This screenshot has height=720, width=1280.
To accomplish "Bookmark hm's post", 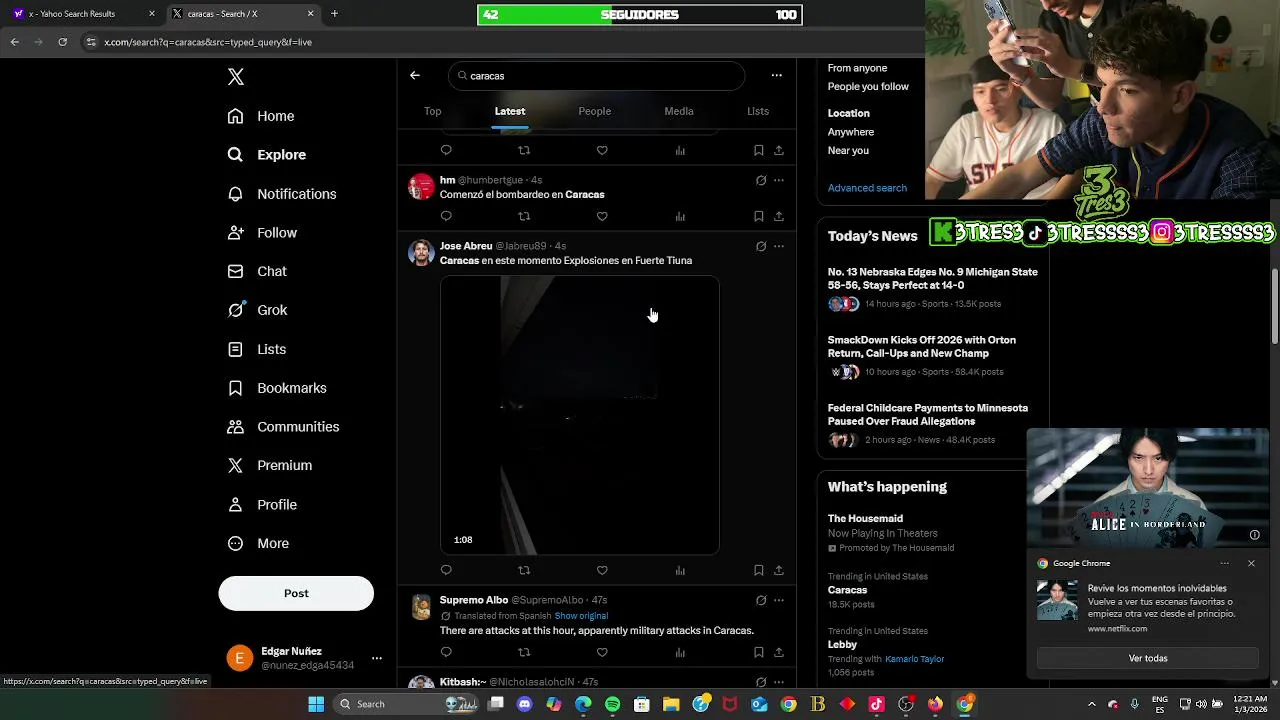I will click(758, 216).
